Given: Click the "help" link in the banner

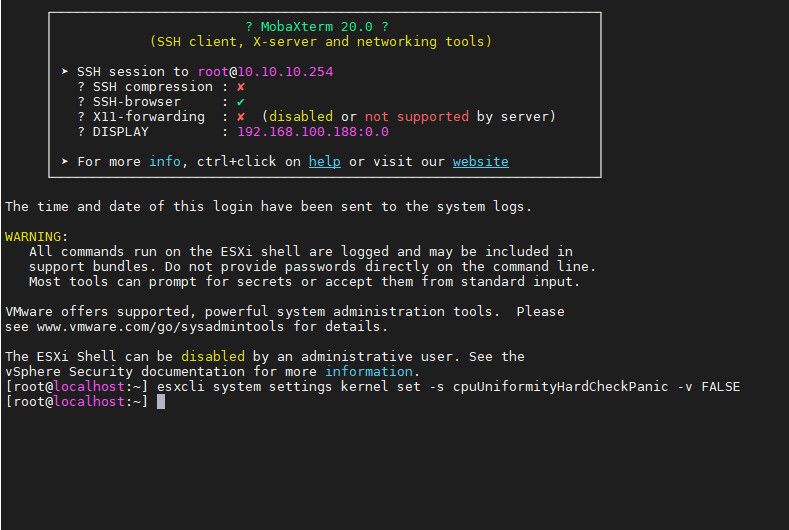Looking at the screenshot, I should pos(324,161).
